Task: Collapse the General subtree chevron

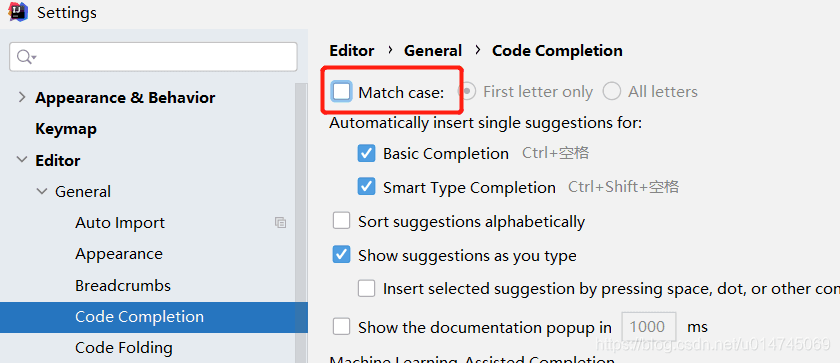Action: click(x=42, y=191)
